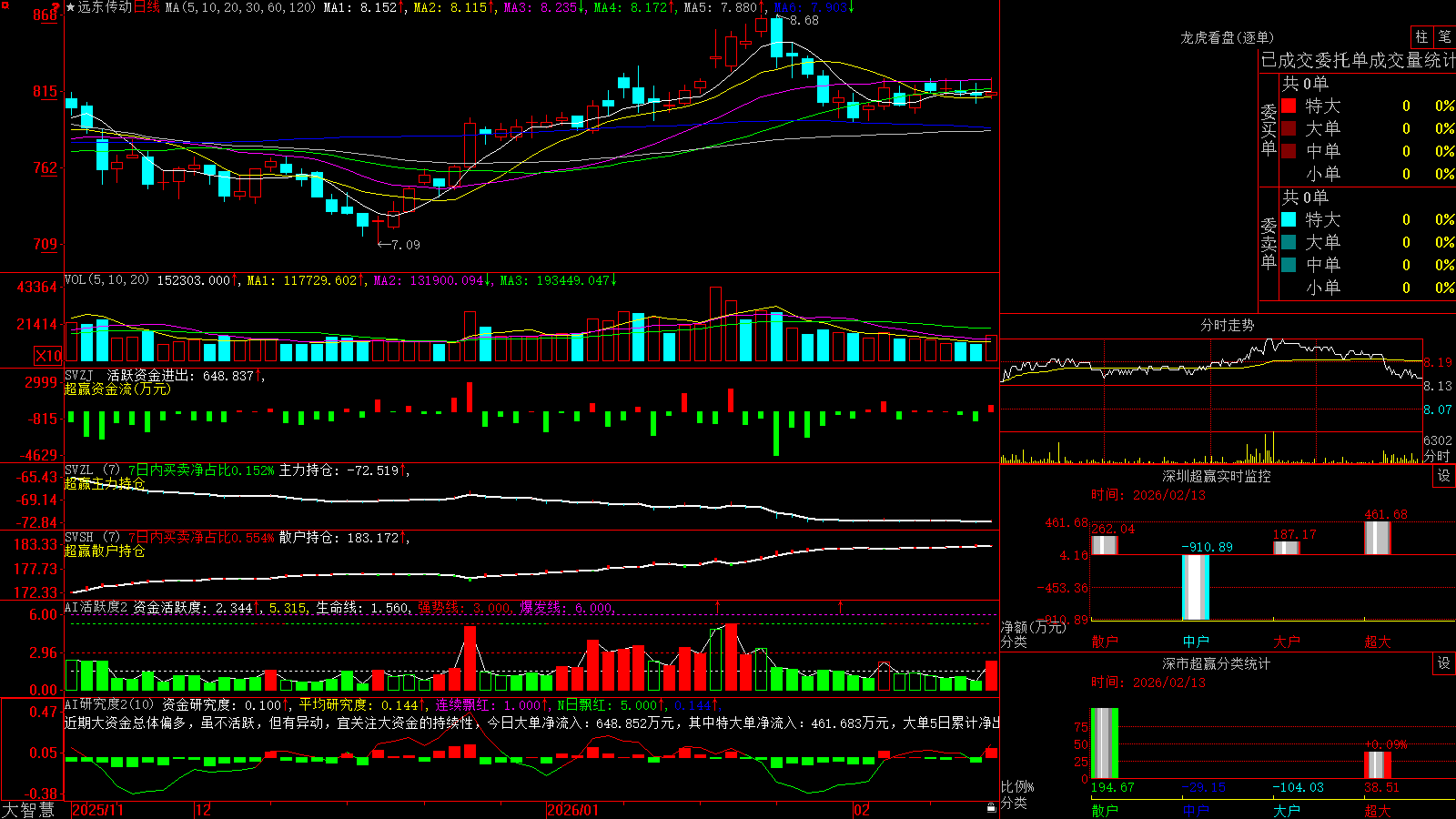Click the ×10 volume scale box
Viewport: 1456px width, 819px height.
coord(48,356)
